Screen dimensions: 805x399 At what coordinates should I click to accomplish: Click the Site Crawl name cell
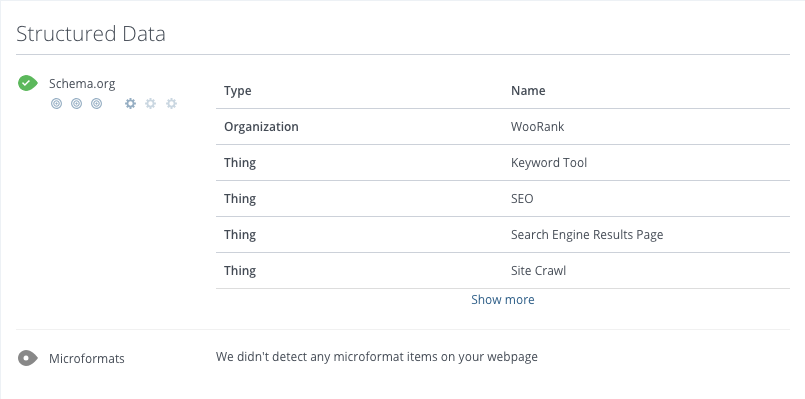pyautogui.click(x=538, y=271)
